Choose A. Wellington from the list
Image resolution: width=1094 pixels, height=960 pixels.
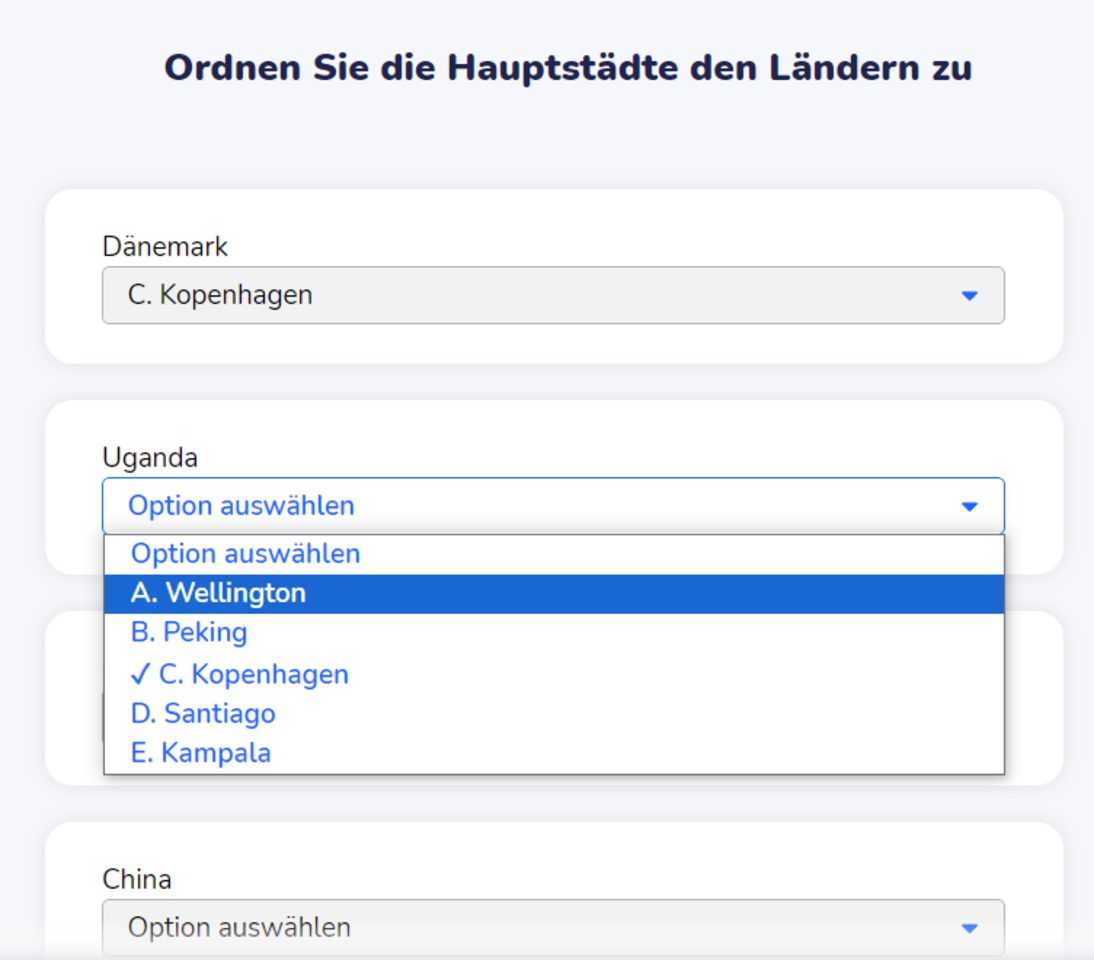coord(218,594)
